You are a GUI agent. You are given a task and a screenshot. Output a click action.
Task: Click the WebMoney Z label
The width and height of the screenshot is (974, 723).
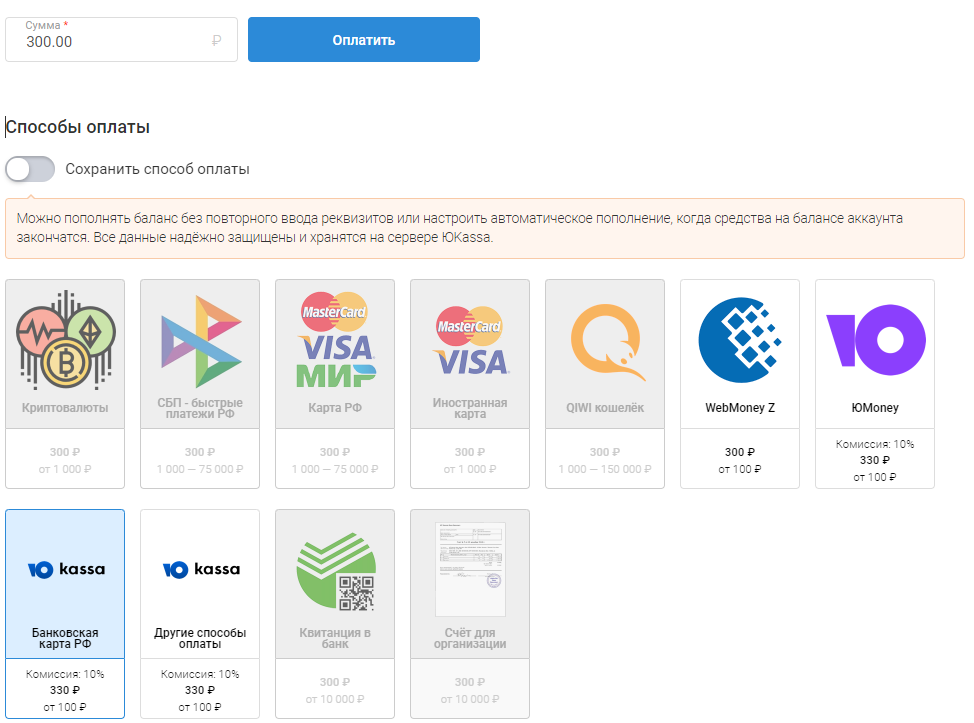click(740, 407)
